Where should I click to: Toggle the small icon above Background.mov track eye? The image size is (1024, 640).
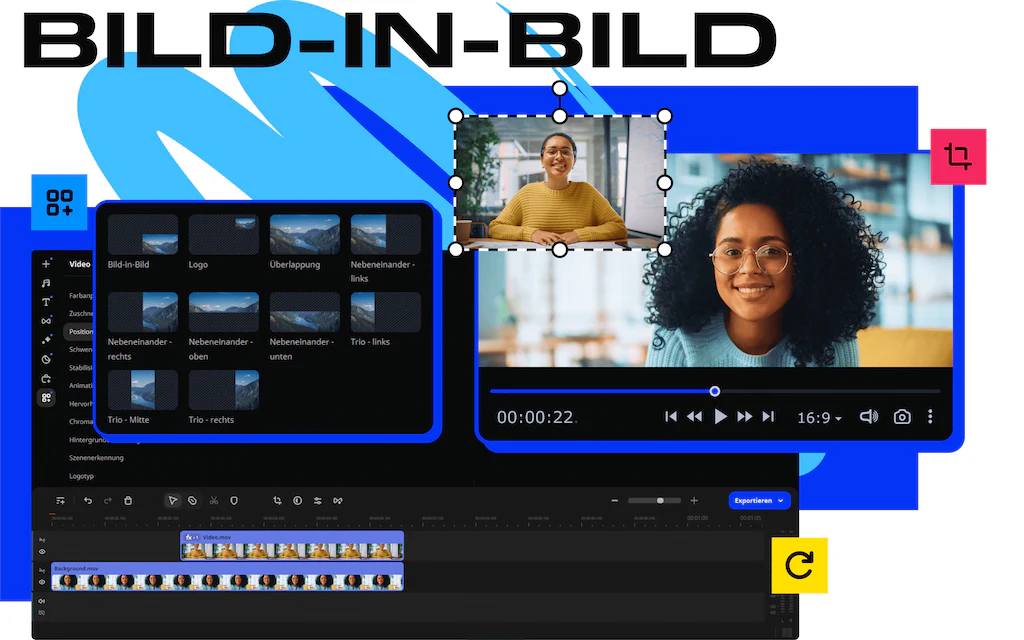point(42,571)
